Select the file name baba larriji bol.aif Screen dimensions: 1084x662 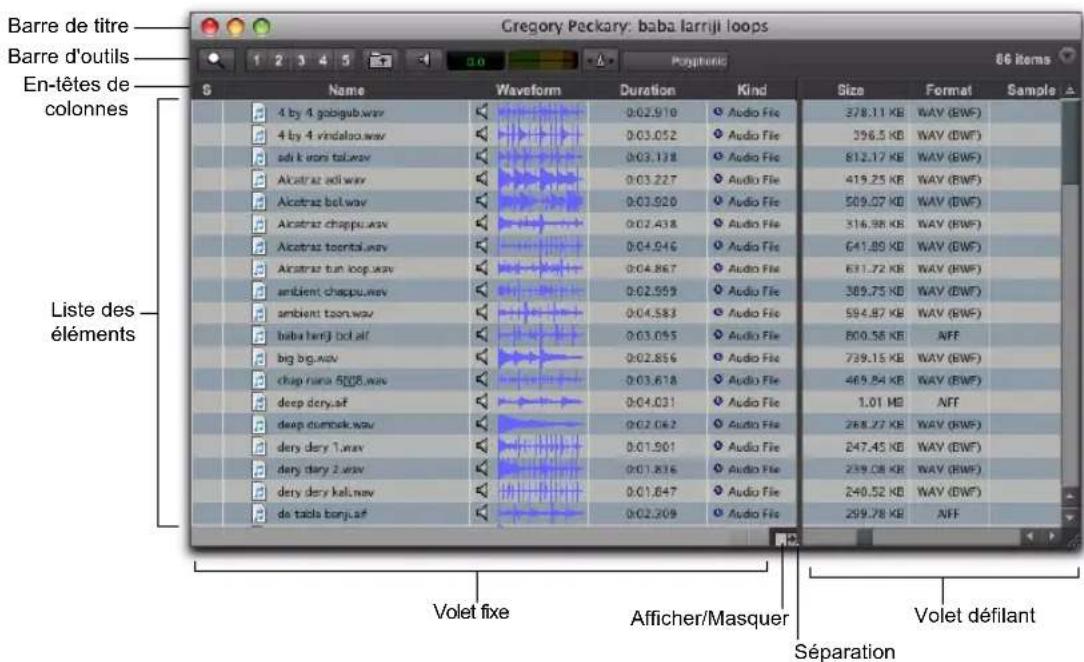pyautogui.click(x=324, y=335)
